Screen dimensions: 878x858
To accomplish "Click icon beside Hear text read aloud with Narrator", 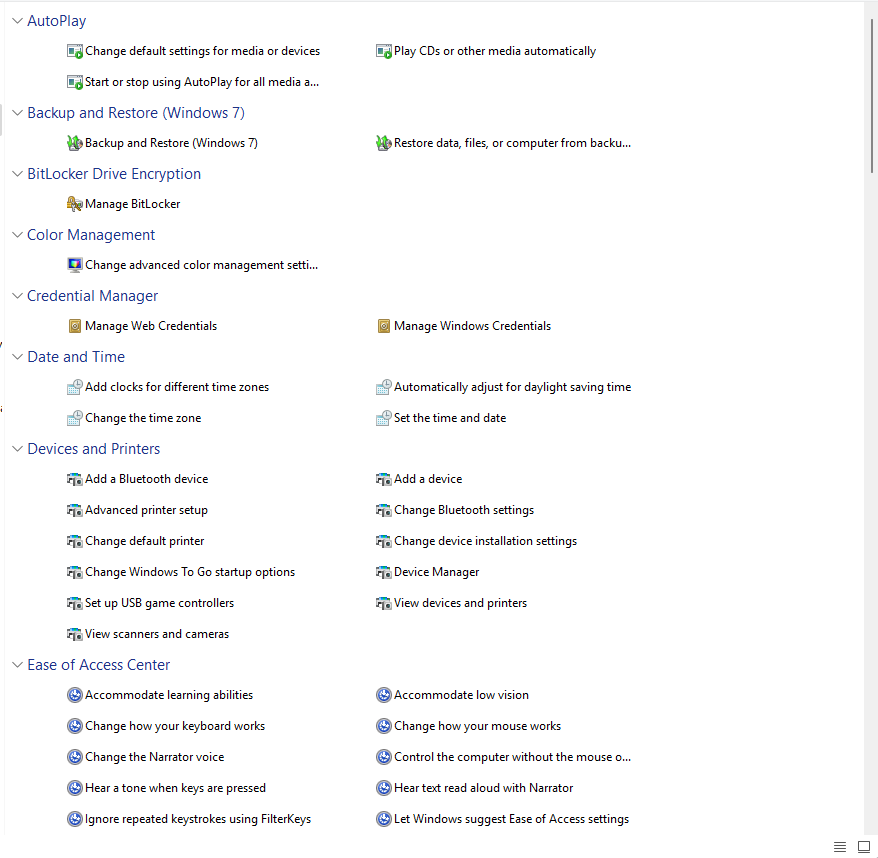I will 384,788.
